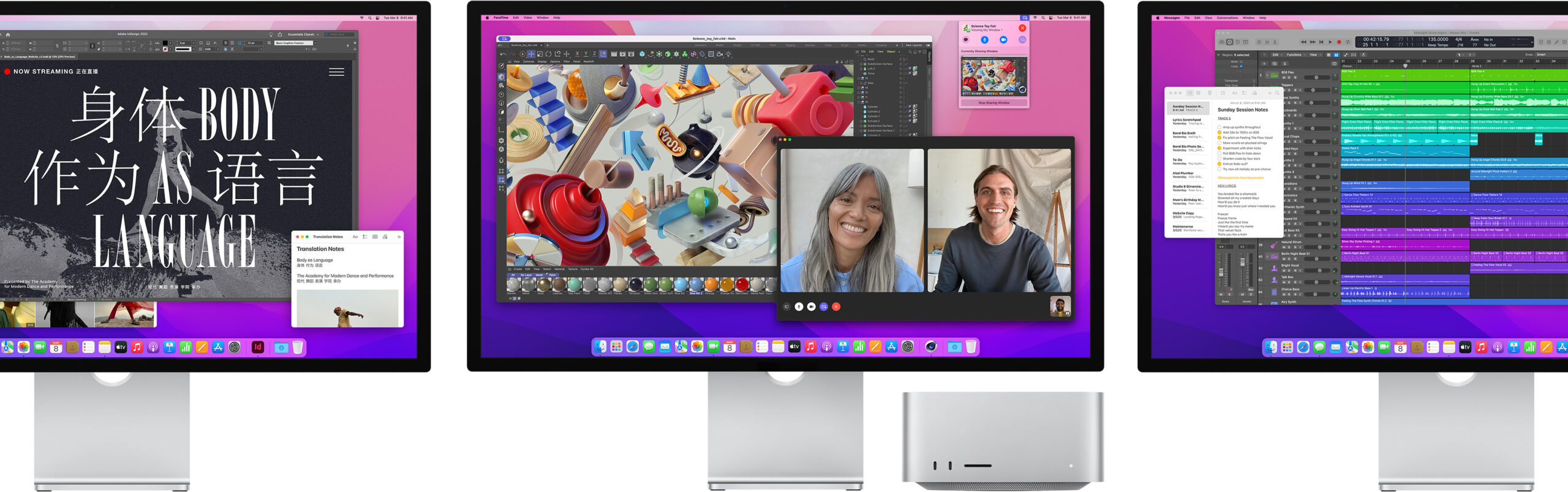Click the Cinema 4D icon in middle Dock
This screenshot has width=1568, height=492.
(x=930, y=347)
